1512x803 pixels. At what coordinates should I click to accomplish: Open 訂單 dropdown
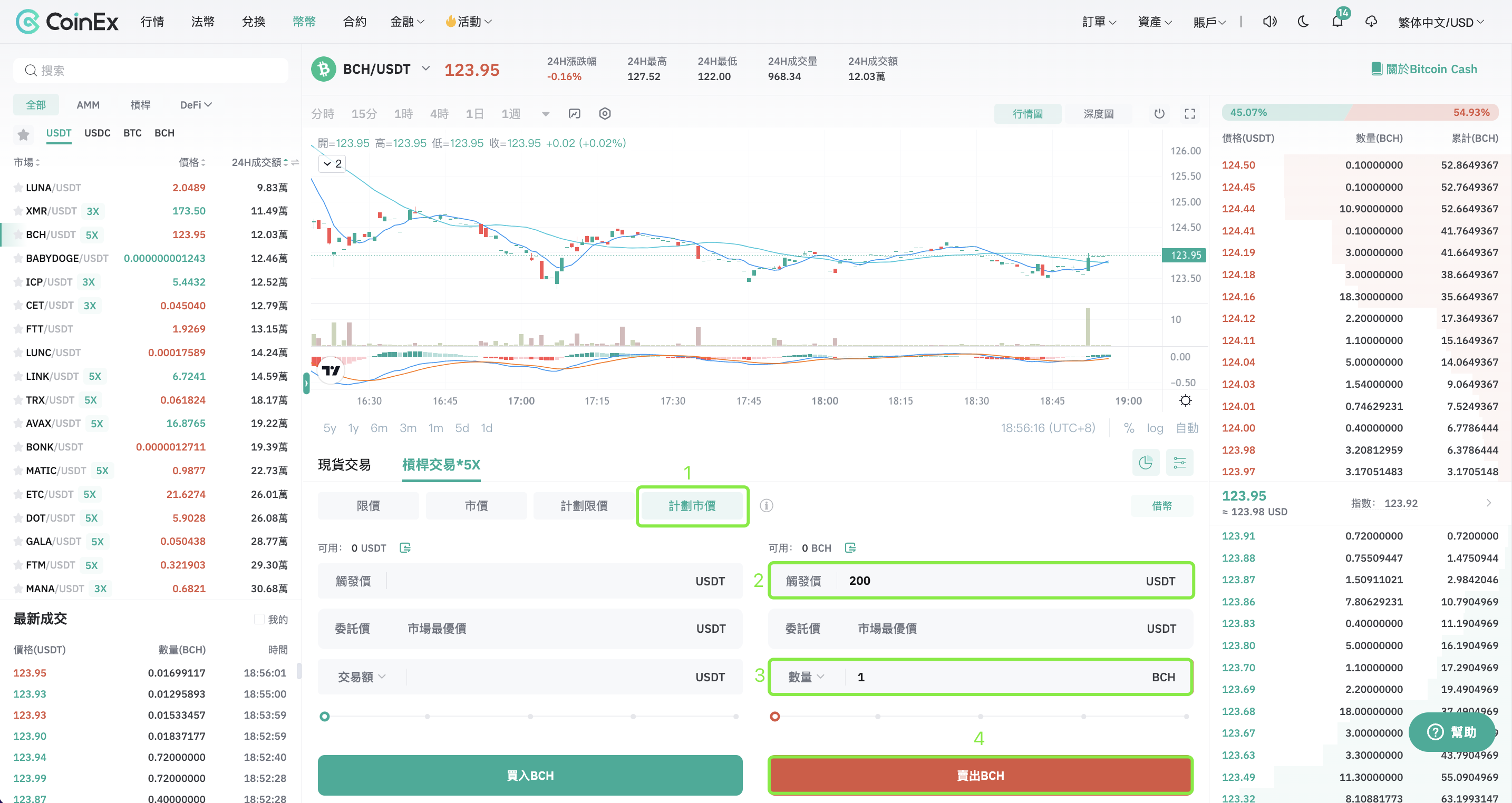pos(1099,22)
